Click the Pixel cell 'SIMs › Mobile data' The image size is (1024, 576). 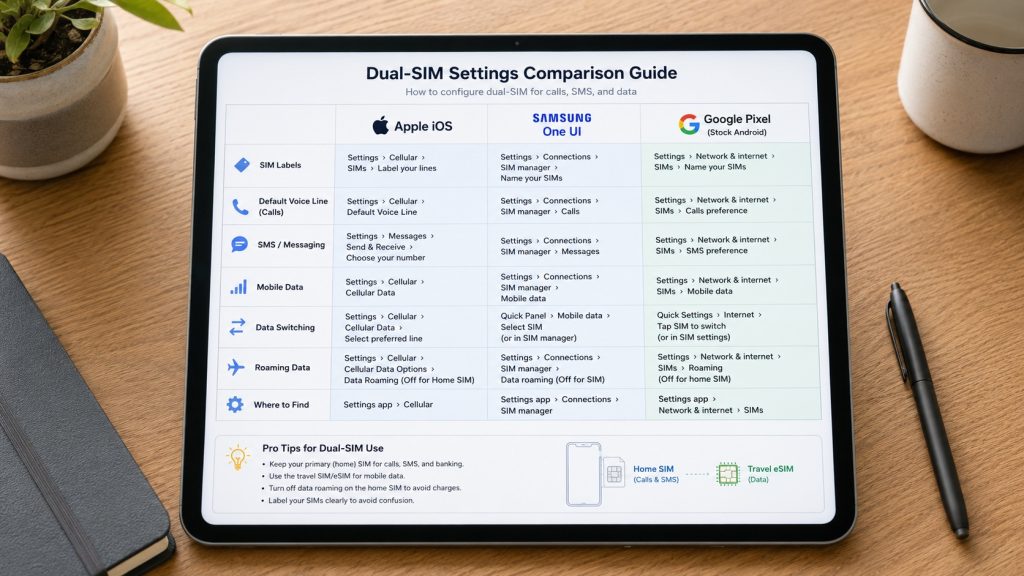694,291
